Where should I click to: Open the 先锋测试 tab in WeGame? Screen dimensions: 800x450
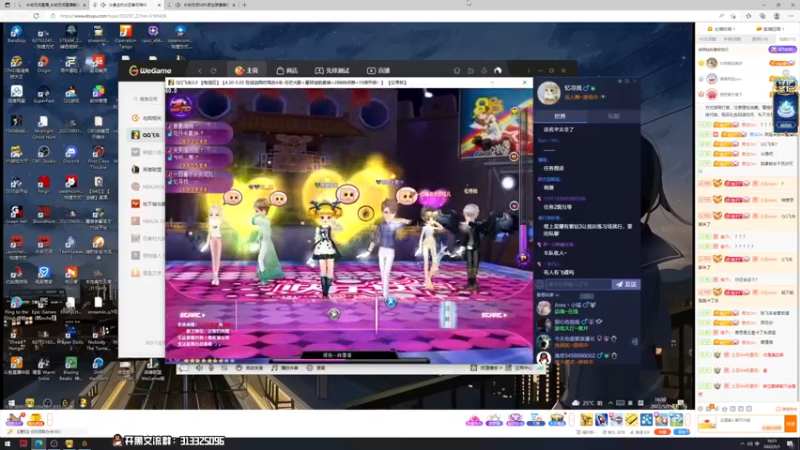click(332, 70)
